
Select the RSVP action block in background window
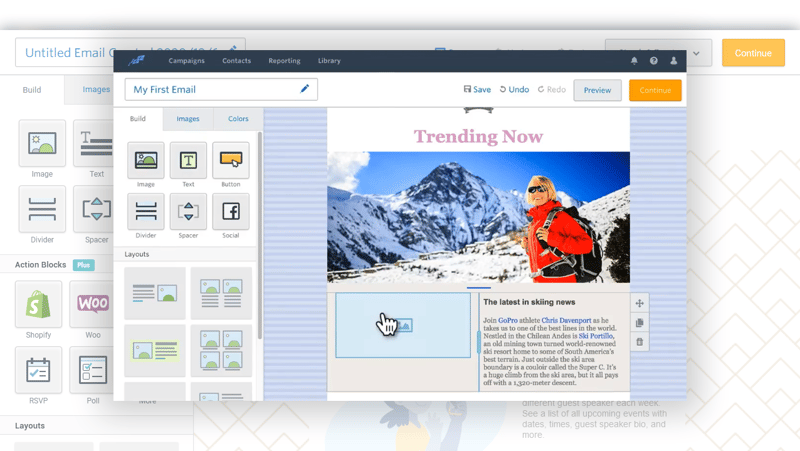tap(38, 370)
